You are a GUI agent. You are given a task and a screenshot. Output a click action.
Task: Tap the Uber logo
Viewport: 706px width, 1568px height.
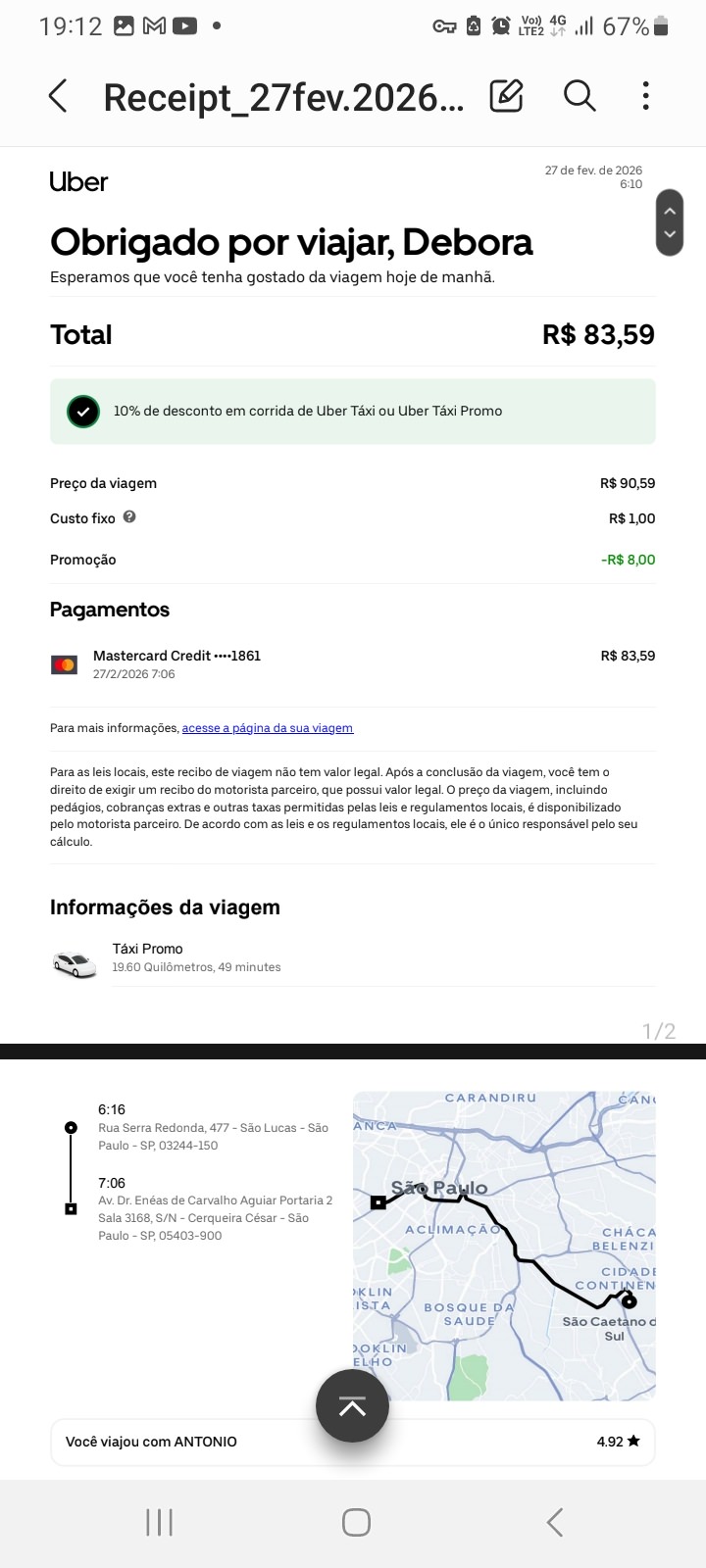click(78, 182)
